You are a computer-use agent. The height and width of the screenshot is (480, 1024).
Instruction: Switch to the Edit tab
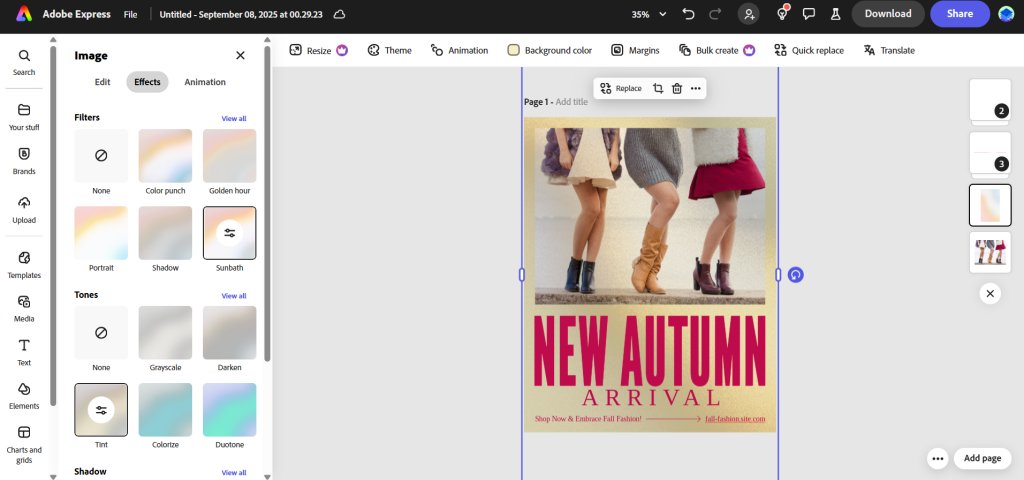pos(103,82)
